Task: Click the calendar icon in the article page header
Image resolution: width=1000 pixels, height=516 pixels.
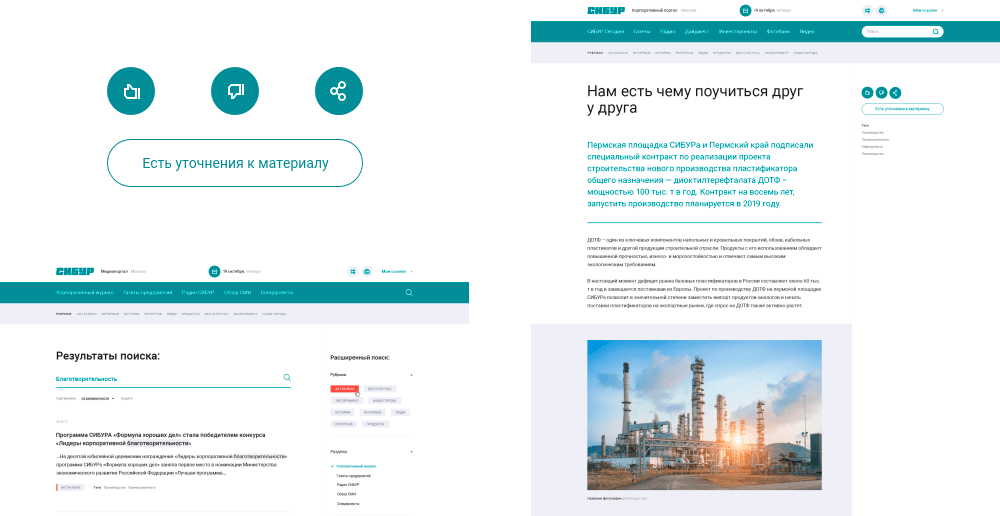Action: pyautogui.click(x=745, y=11)
